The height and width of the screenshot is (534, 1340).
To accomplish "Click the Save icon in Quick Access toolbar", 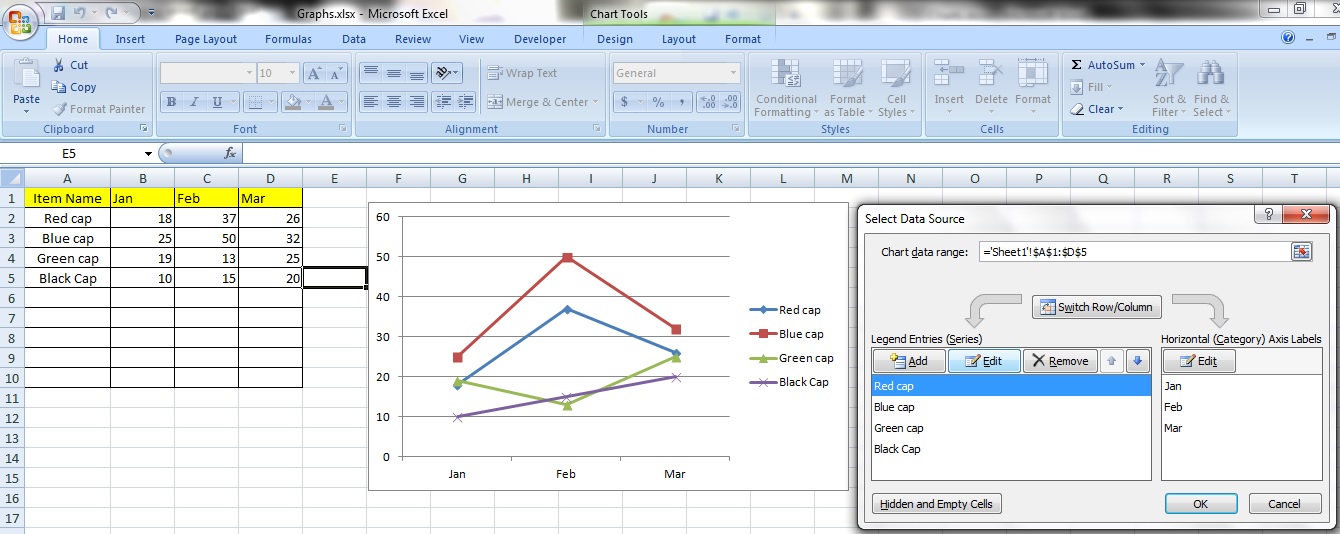I will pyautogui.click(x=58, y=13).
